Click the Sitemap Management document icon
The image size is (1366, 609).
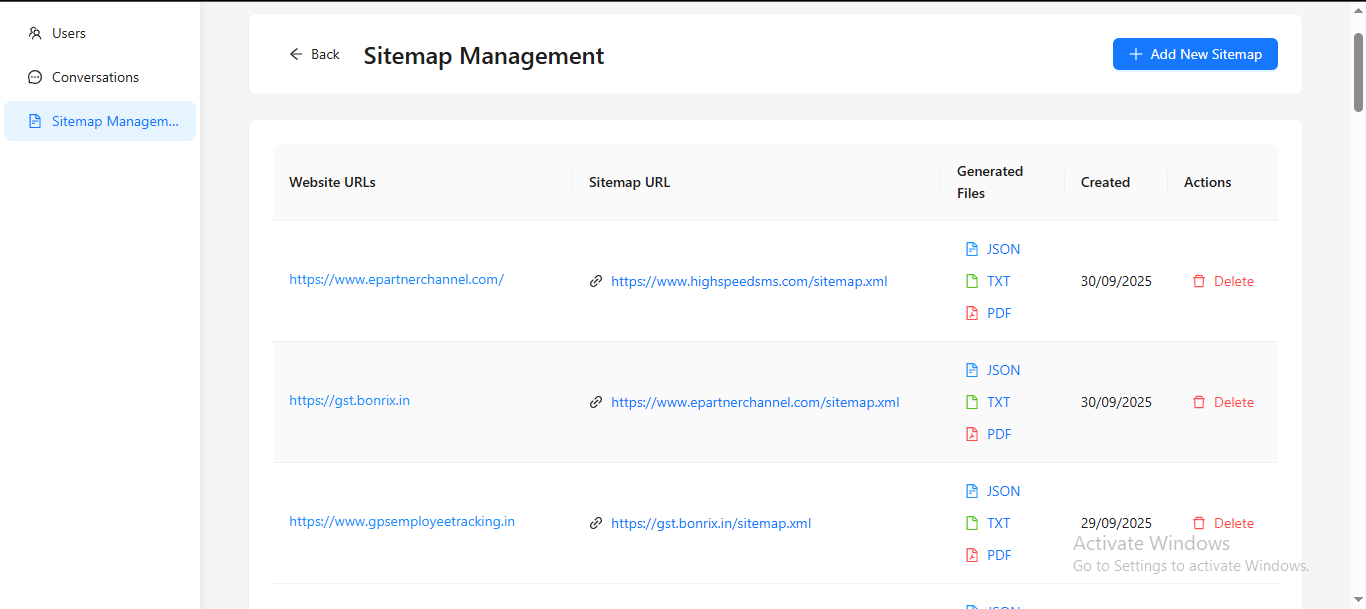click(x=37, y=120)
